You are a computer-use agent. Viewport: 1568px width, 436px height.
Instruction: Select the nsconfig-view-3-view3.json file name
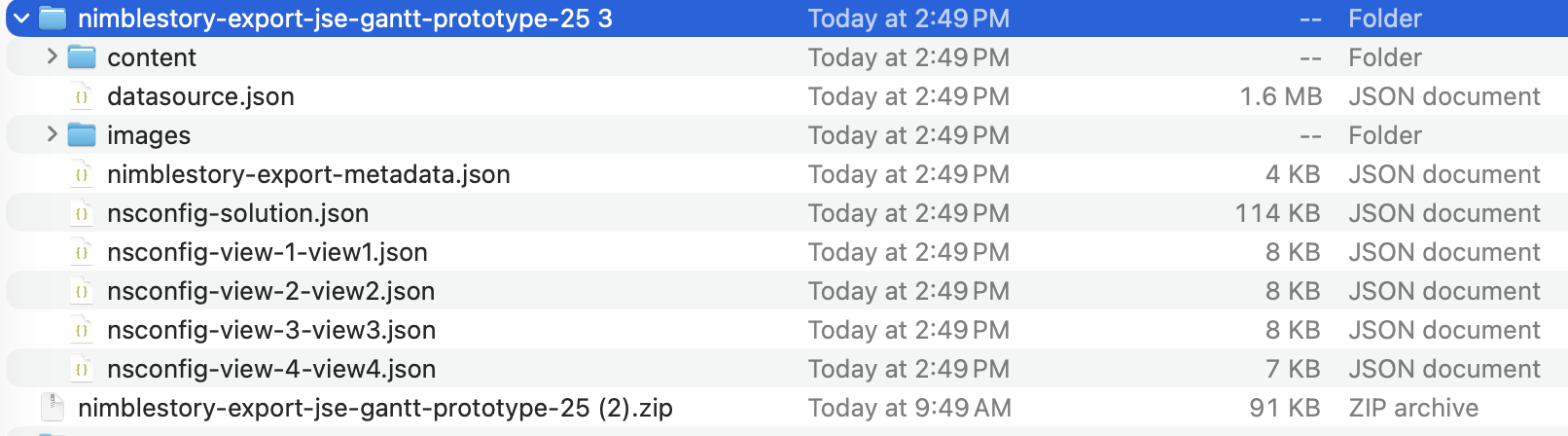pos(270,330)
